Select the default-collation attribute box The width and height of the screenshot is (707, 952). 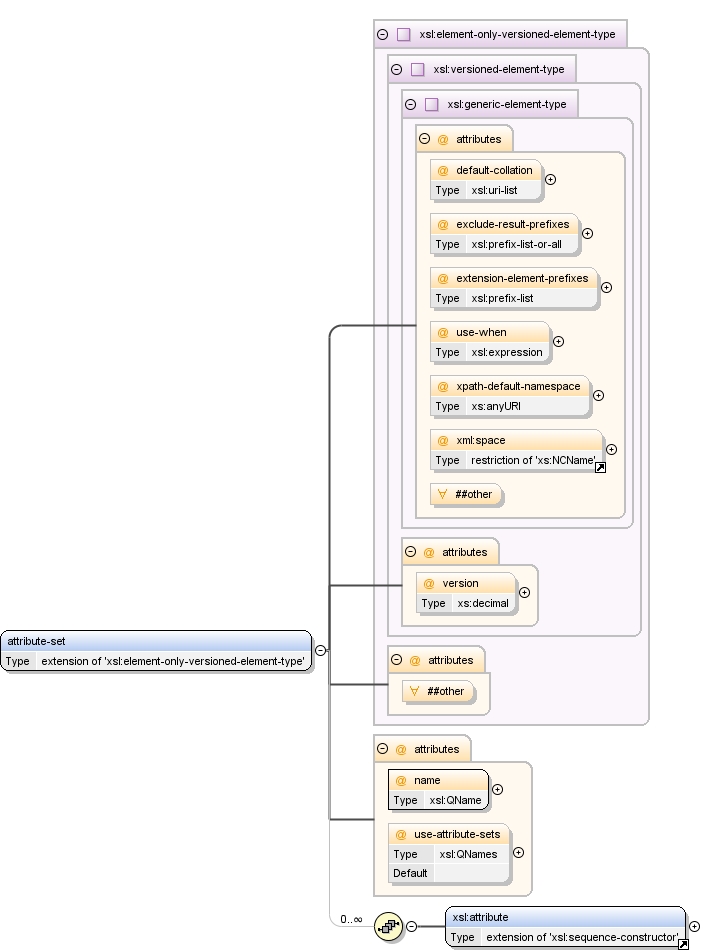485,180
